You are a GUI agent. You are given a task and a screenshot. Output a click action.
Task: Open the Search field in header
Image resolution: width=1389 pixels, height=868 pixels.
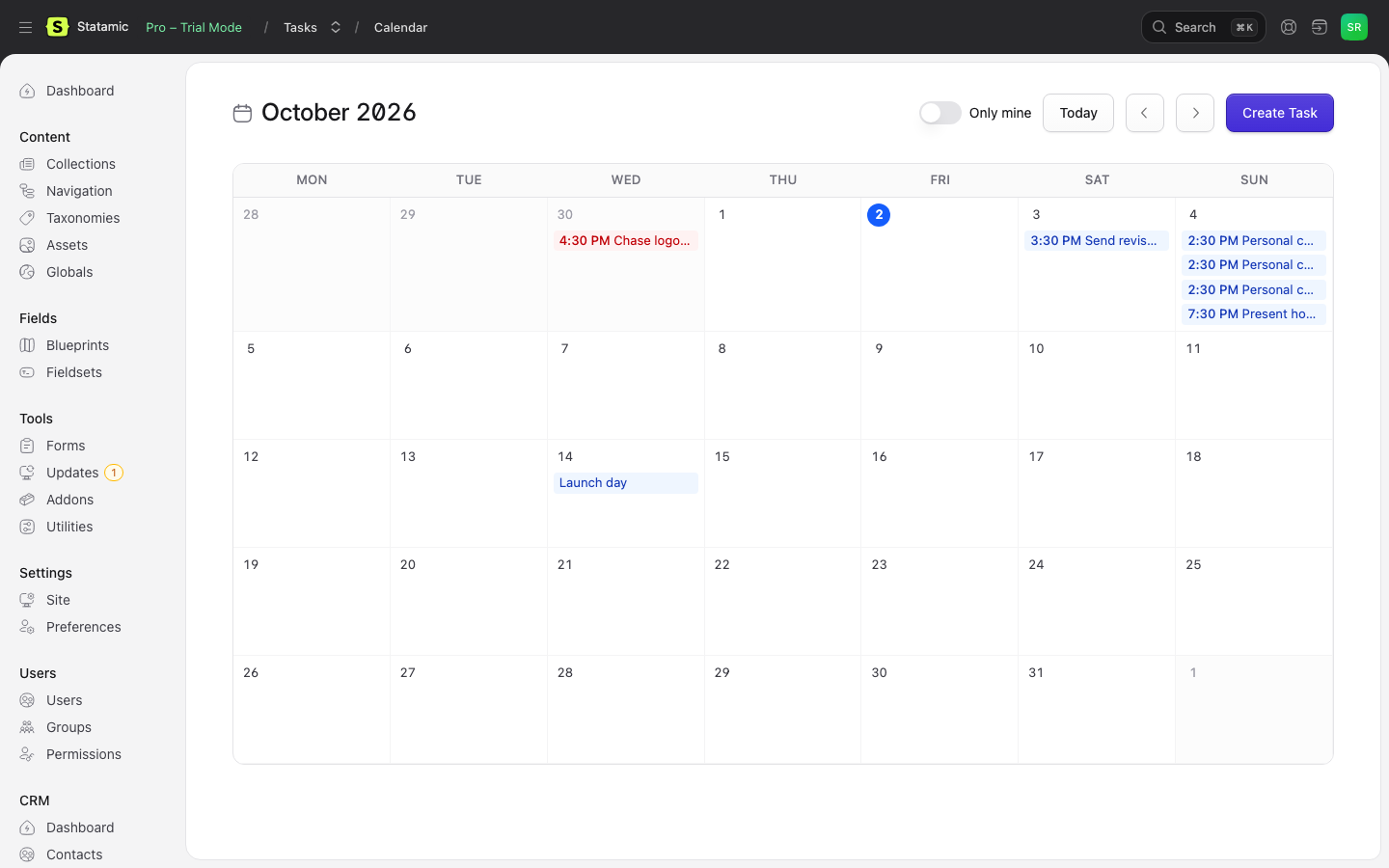[1204, 27]
